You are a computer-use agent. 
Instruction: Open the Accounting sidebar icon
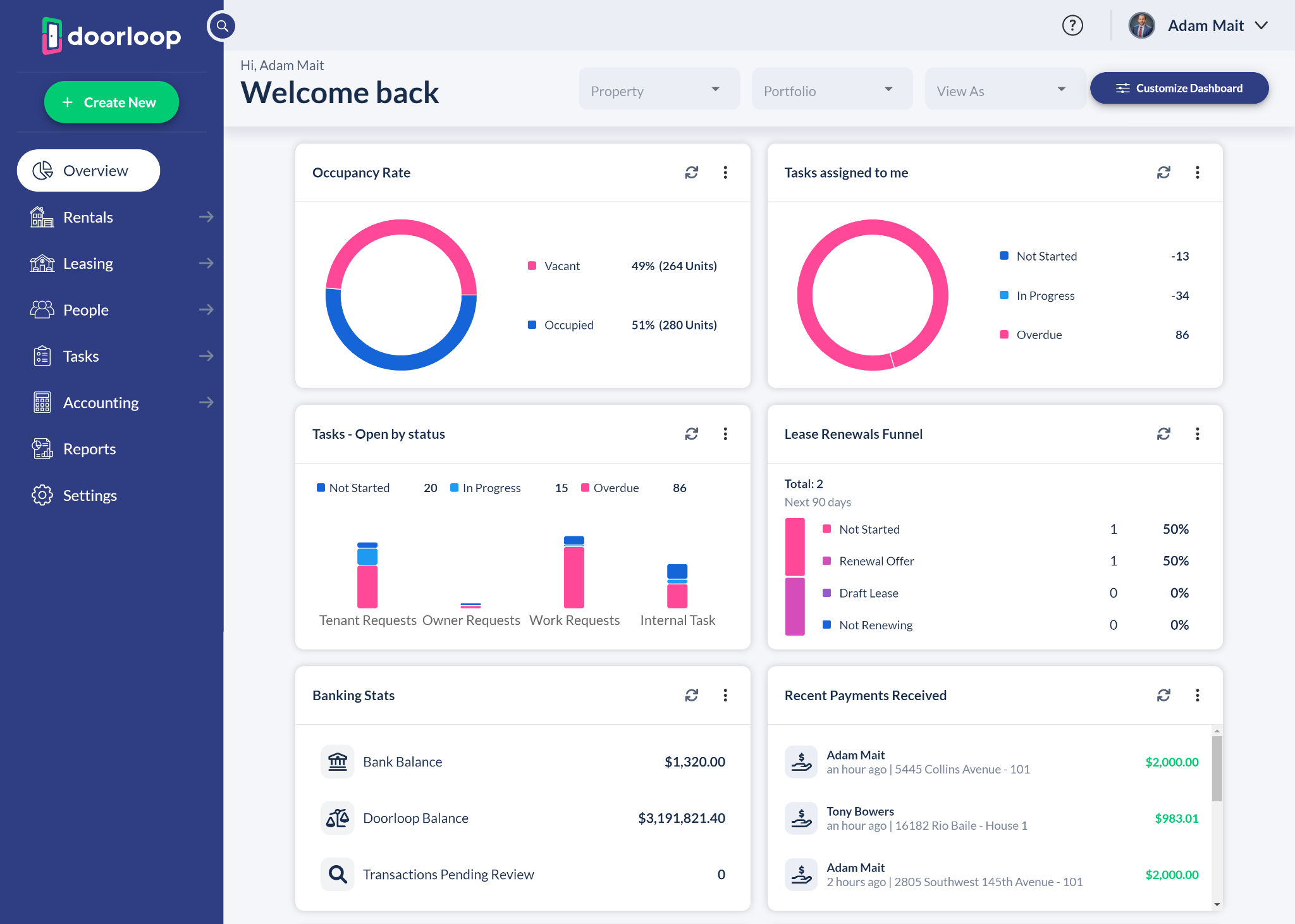tap(42, 402)
